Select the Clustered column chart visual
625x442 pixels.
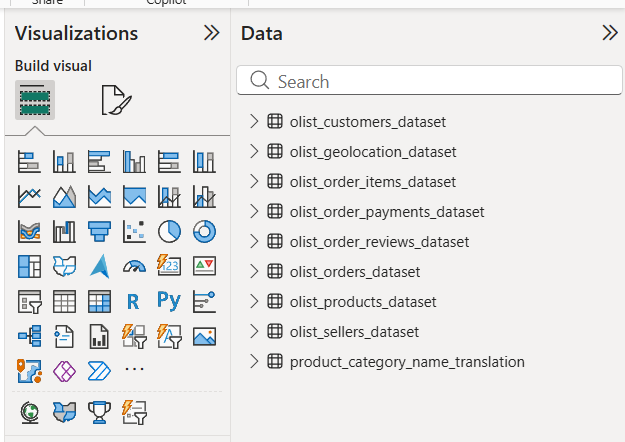[134, 161]
